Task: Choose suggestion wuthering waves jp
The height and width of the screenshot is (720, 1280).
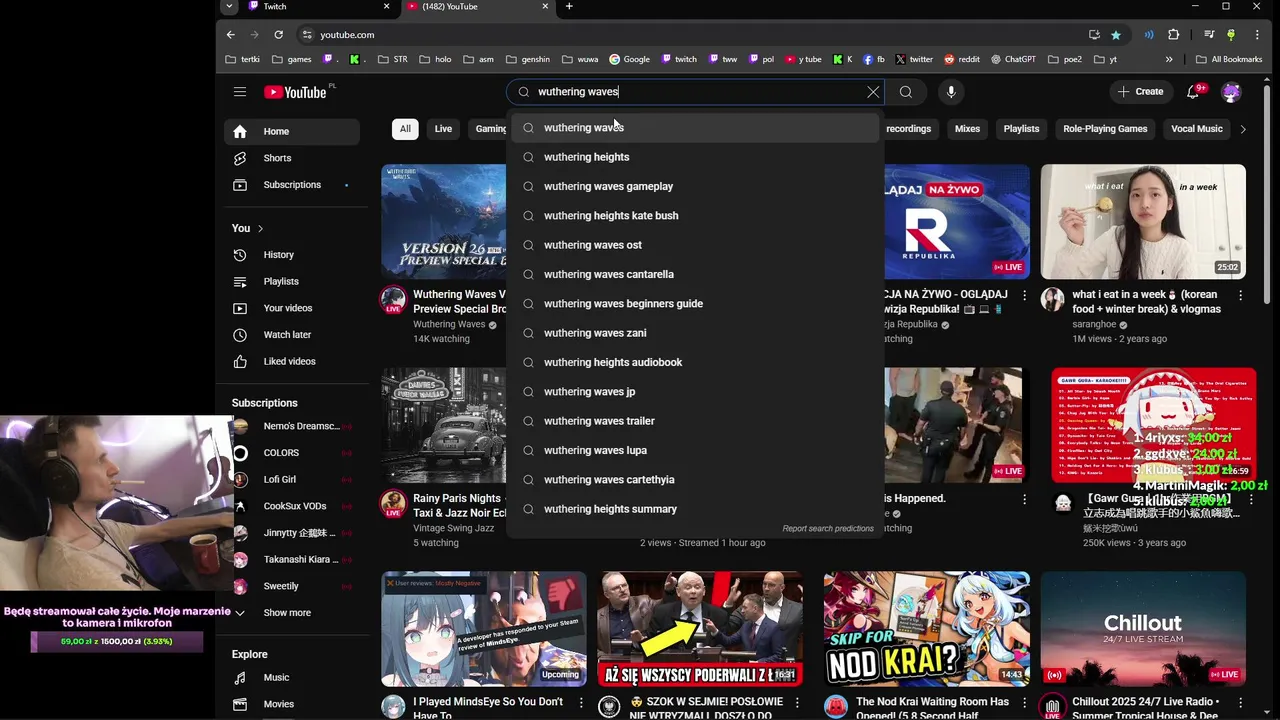Action: tap(694, 392)
